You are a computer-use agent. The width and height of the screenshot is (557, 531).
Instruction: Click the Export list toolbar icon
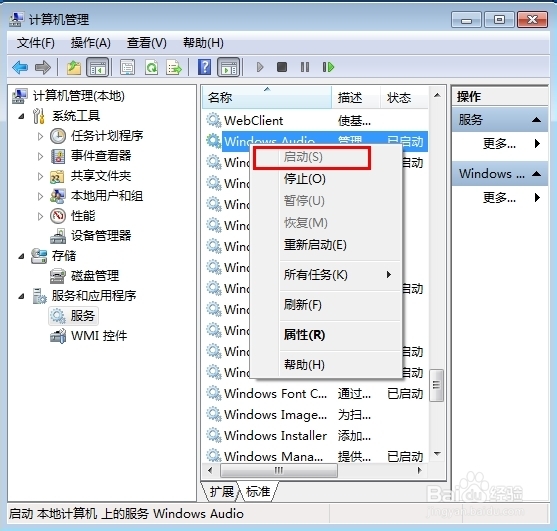click(x=174, y=67)
